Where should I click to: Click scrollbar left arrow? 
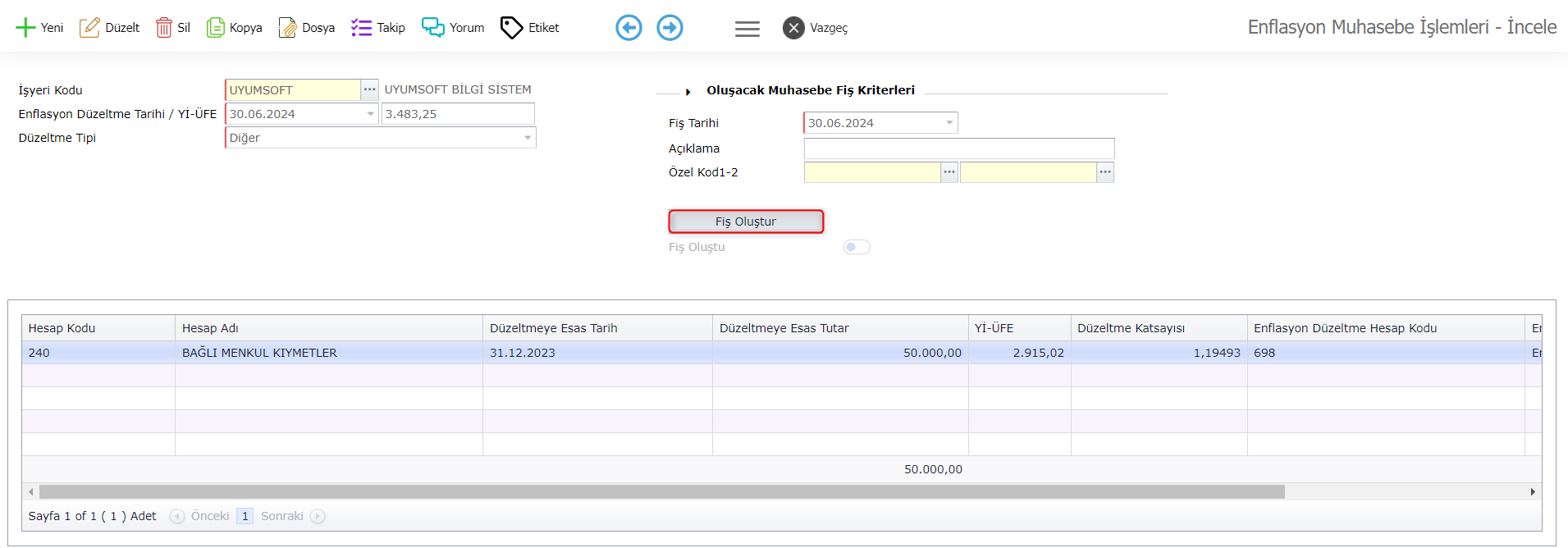tap(31, 492)
